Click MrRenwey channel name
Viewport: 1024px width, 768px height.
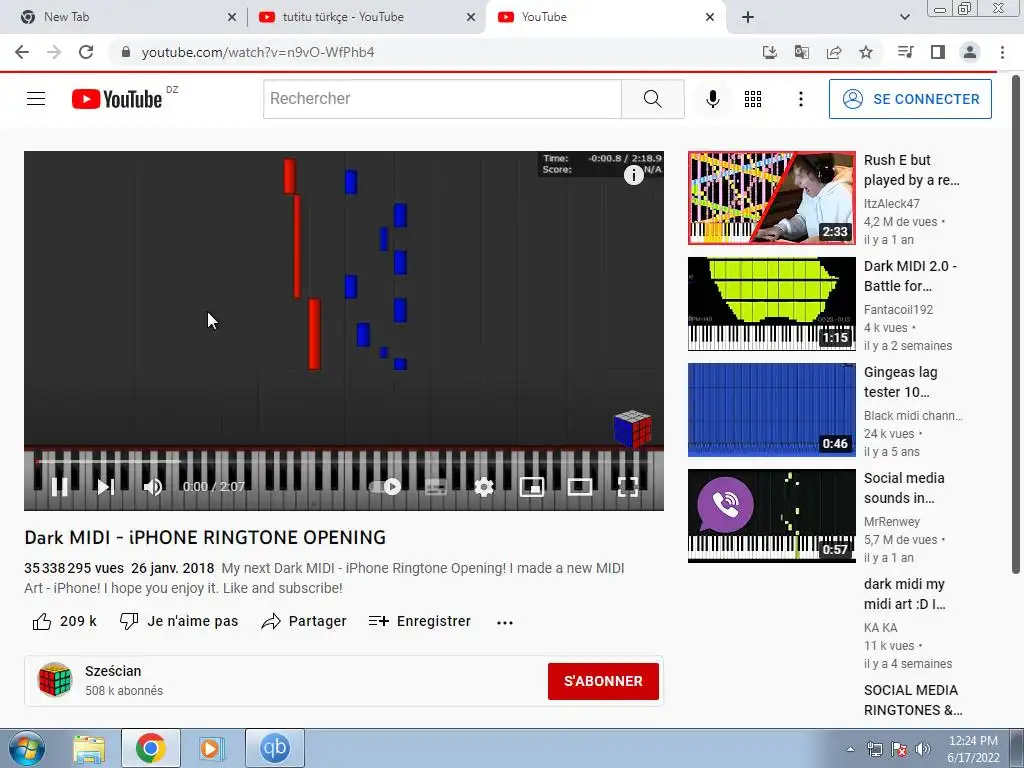point(891,522)
